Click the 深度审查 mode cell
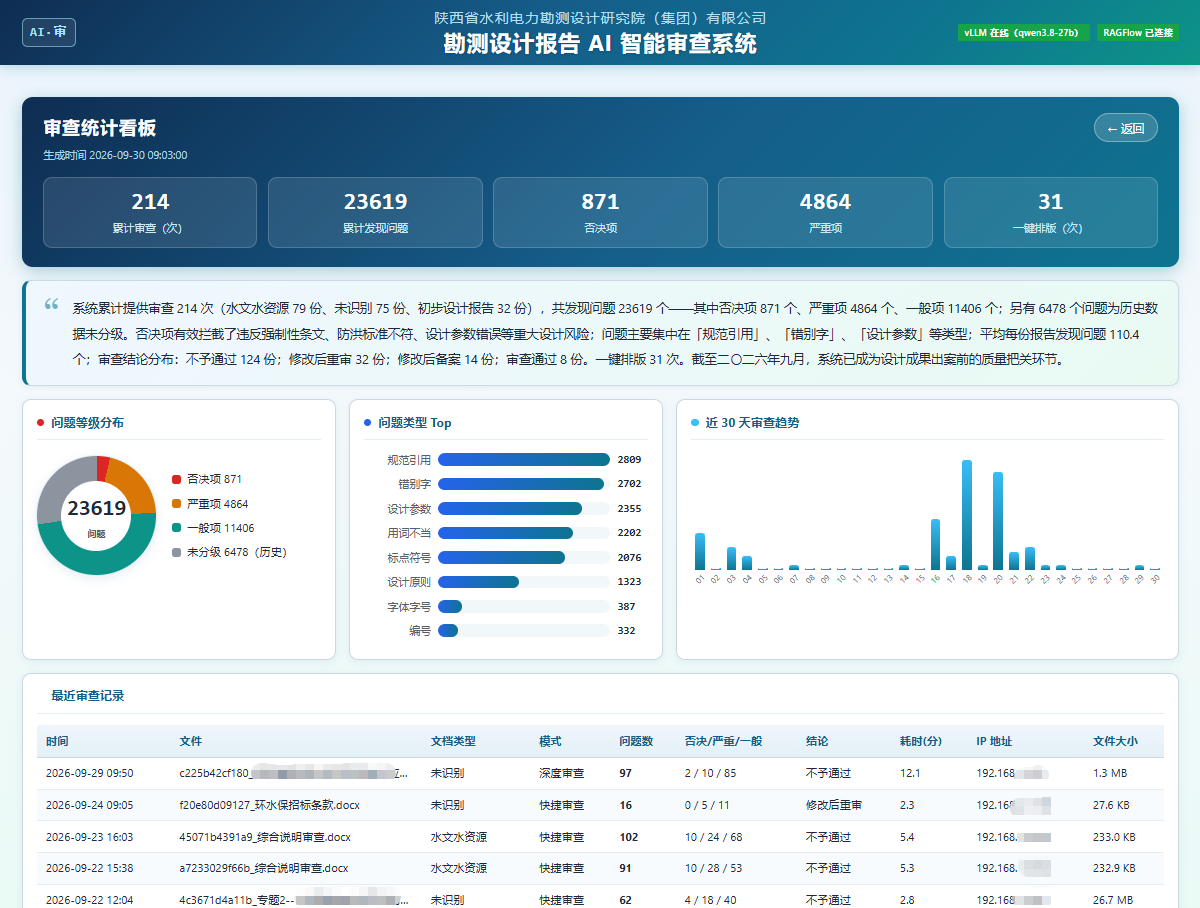 pyautogui.click(x=561, y=773)
